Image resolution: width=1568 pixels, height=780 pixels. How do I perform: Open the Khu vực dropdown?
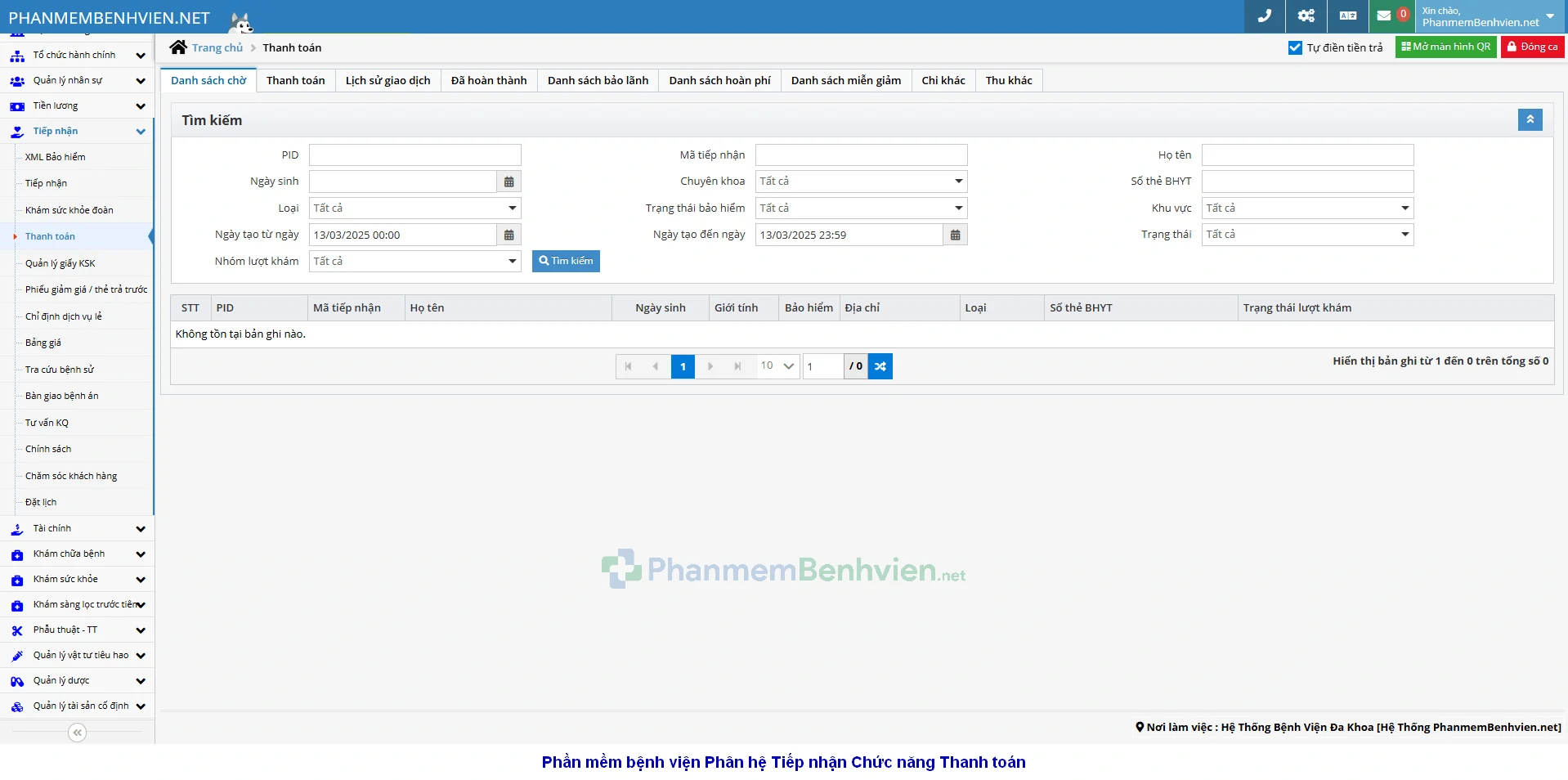pos(1307,208)
